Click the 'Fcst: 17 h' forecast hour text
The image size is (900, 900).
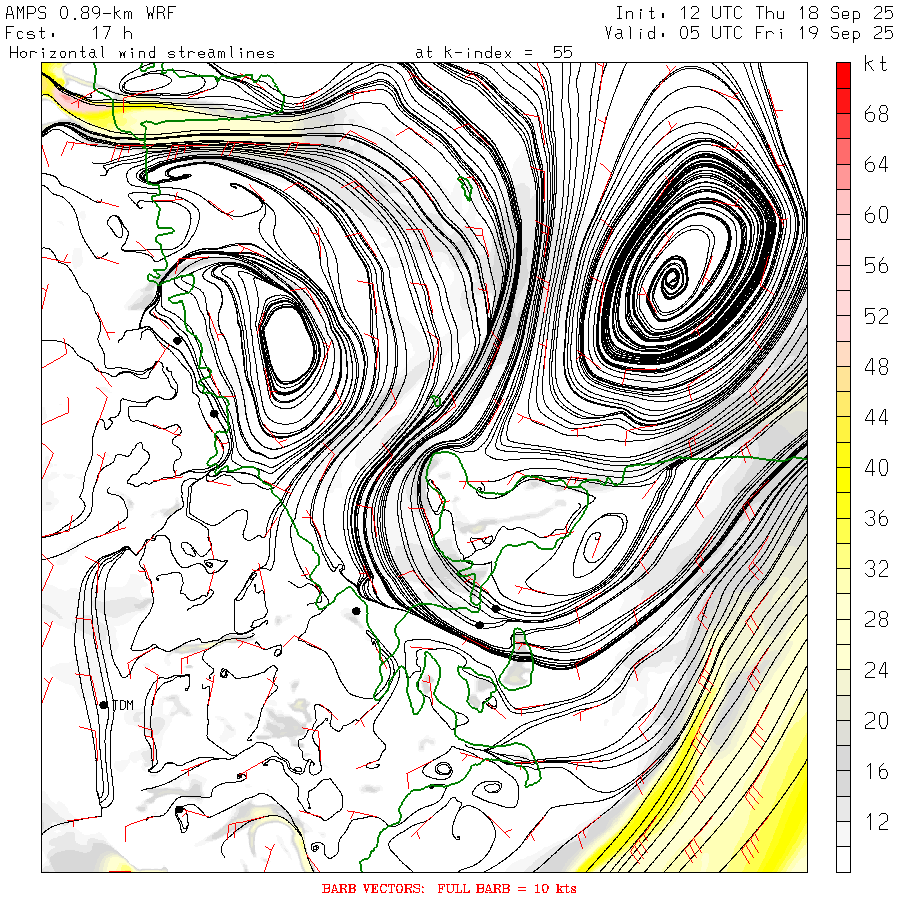(x=68, y=32)
